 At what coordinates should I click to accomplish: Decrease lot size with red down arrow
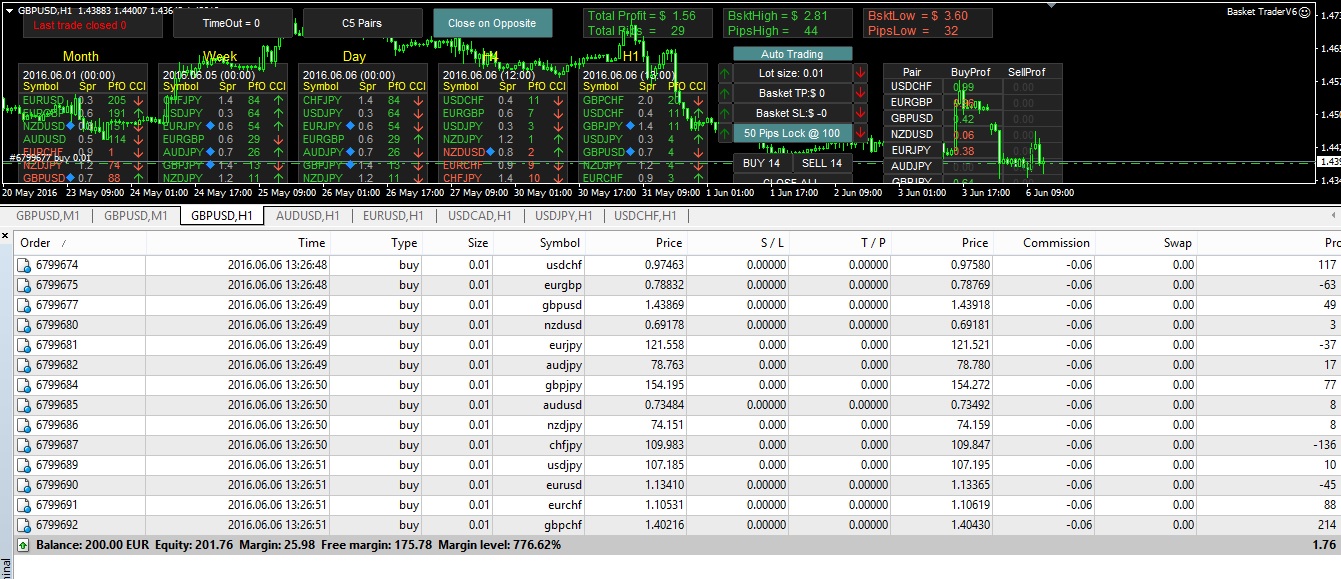(x=860, y=73)
